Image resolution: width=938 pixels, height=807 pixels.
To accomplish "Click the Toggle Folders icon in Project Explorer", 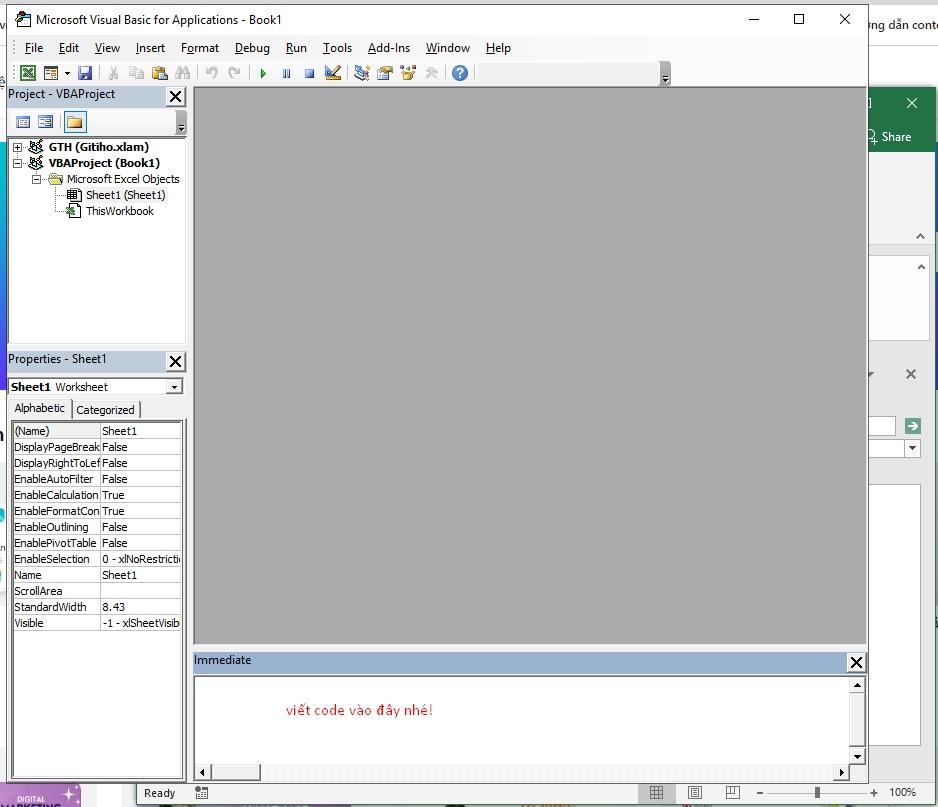I will [74, 122].
